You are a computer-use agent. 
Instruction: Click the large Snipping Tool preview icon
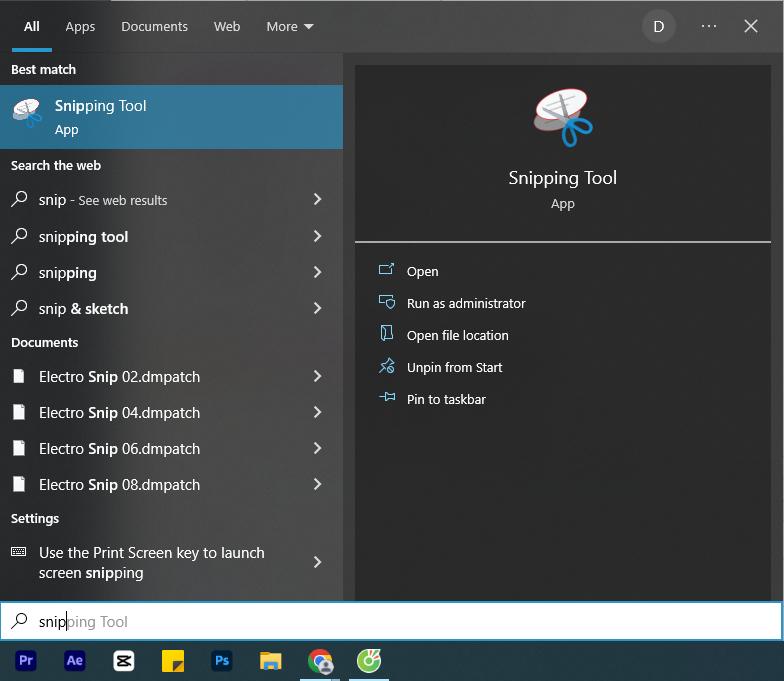click(x=562, y=118)
